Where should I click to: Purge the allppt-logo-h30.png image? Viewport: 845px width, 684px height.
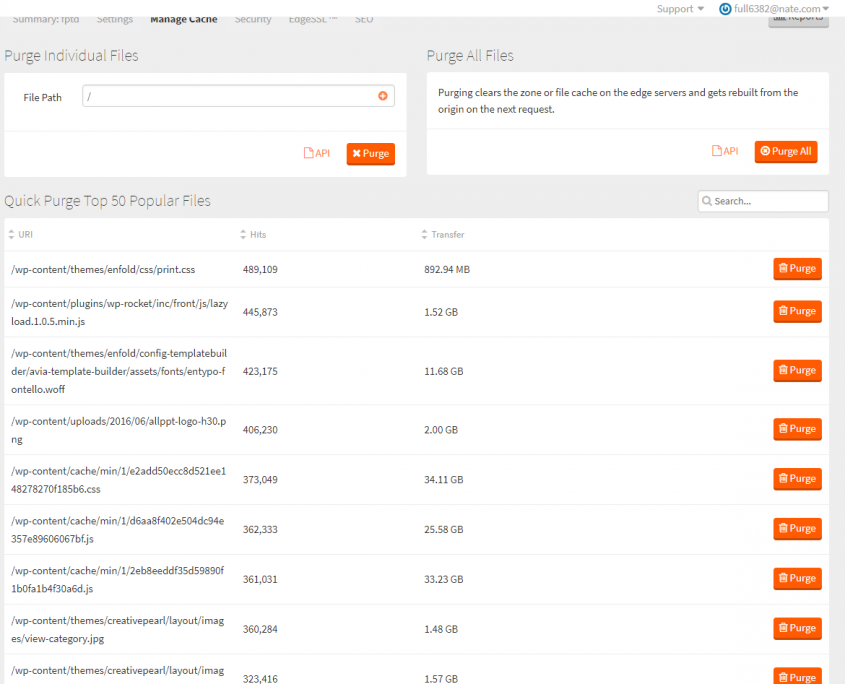click(x=797, y=429)
